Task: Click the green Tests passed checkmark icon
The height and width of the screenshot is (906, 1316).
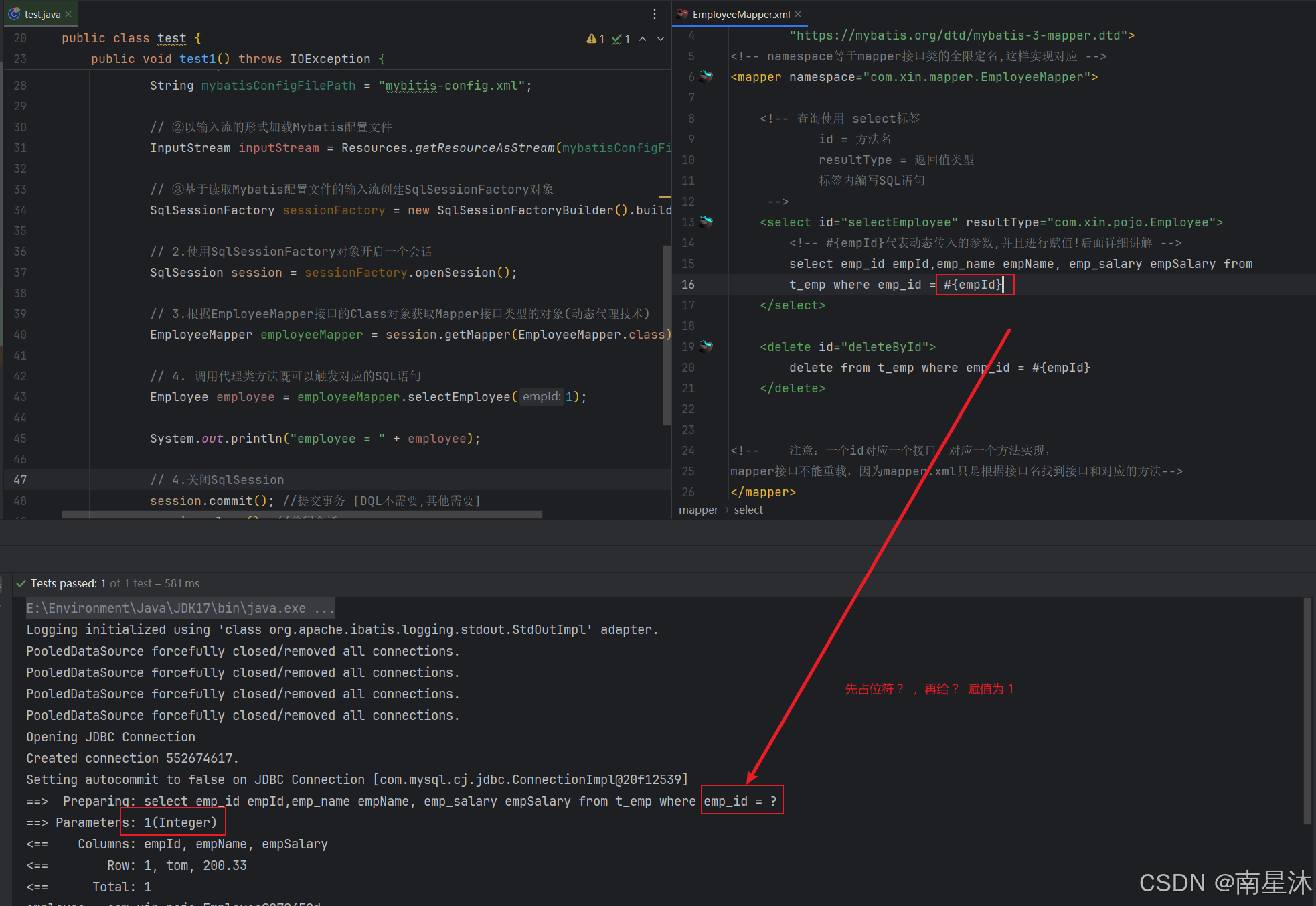Action: coord(21,583)
